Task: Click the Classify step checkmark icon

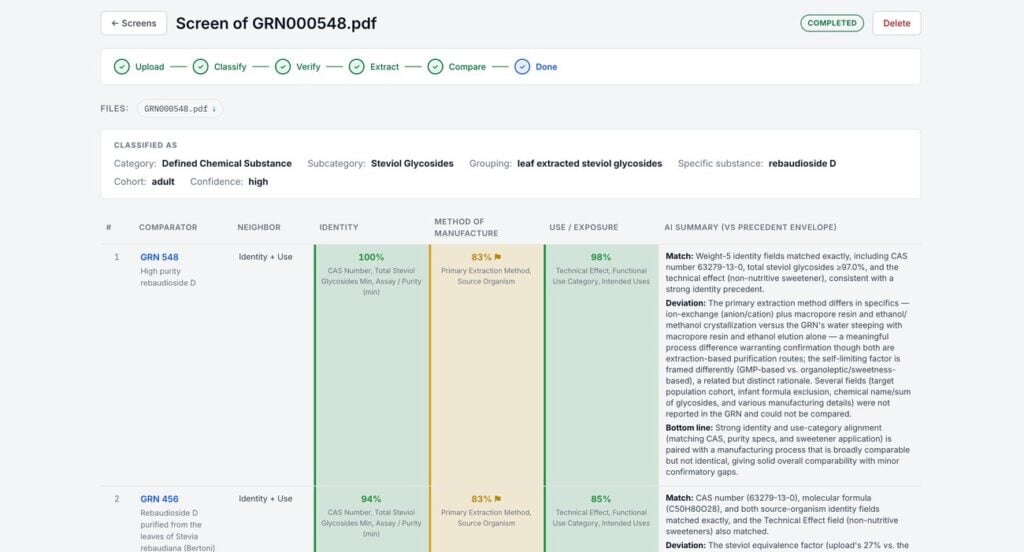Action: click(200, 67)
